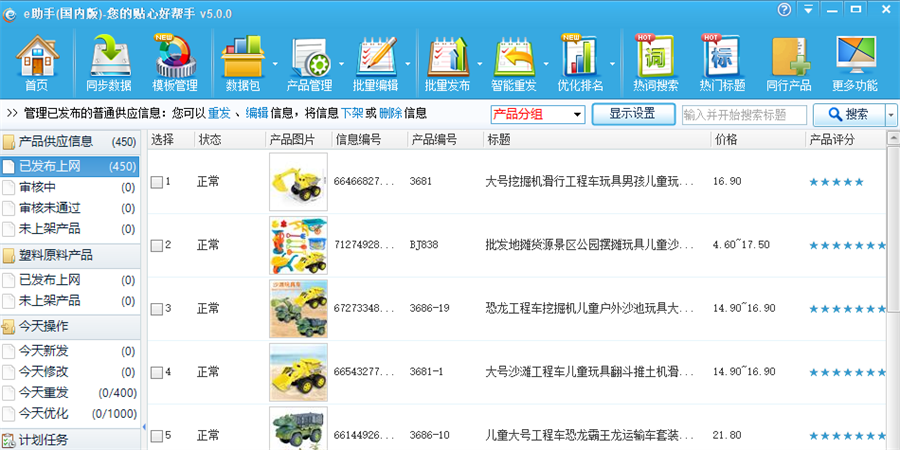Select 审核中 in left sidebar
Viewport: 900px width, 450px height.
(x=38, y=187)
